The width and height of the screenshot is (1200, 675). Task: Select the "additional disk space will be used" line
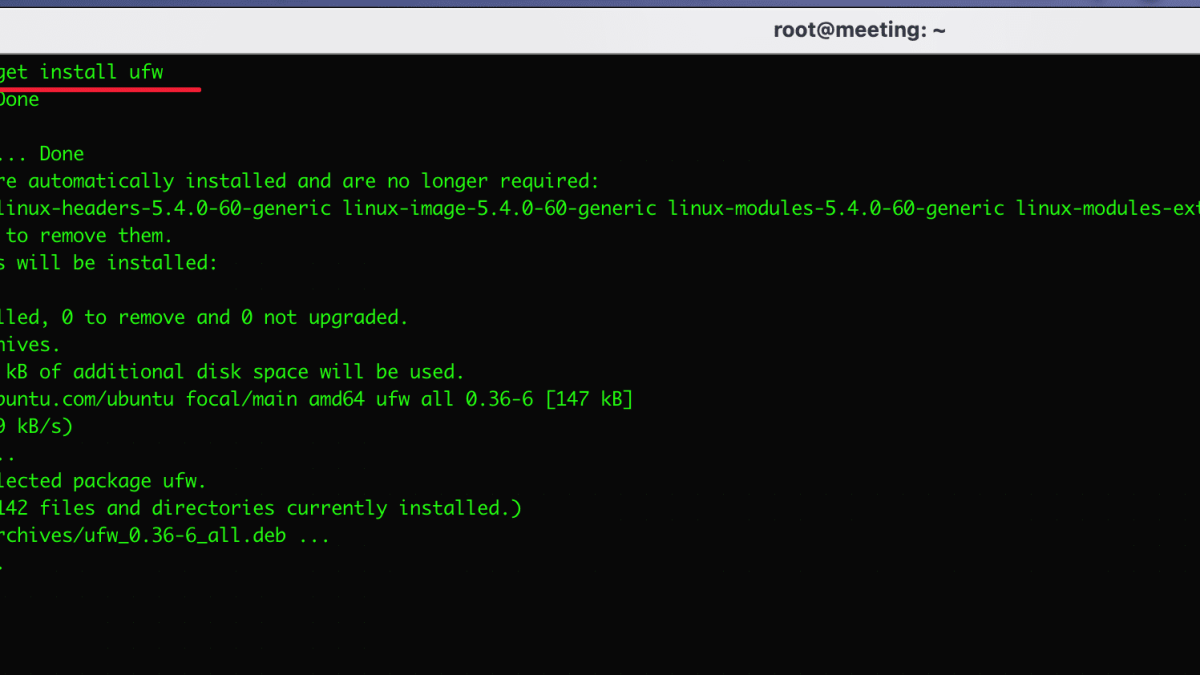click(230, 371)
